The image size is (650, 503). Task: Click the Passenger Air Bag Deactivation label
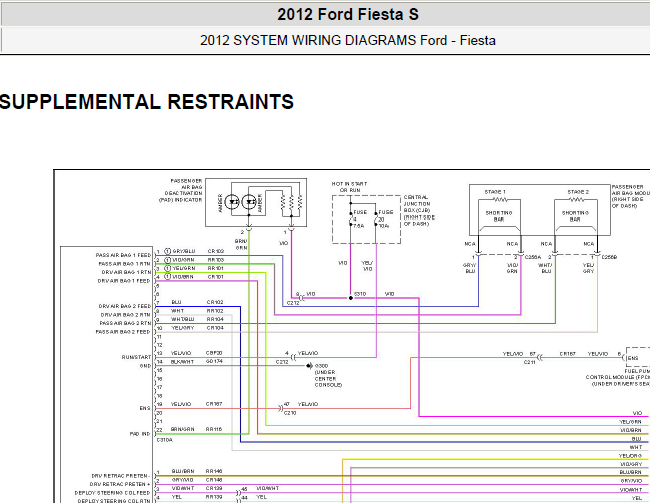(x=189, y=191)
